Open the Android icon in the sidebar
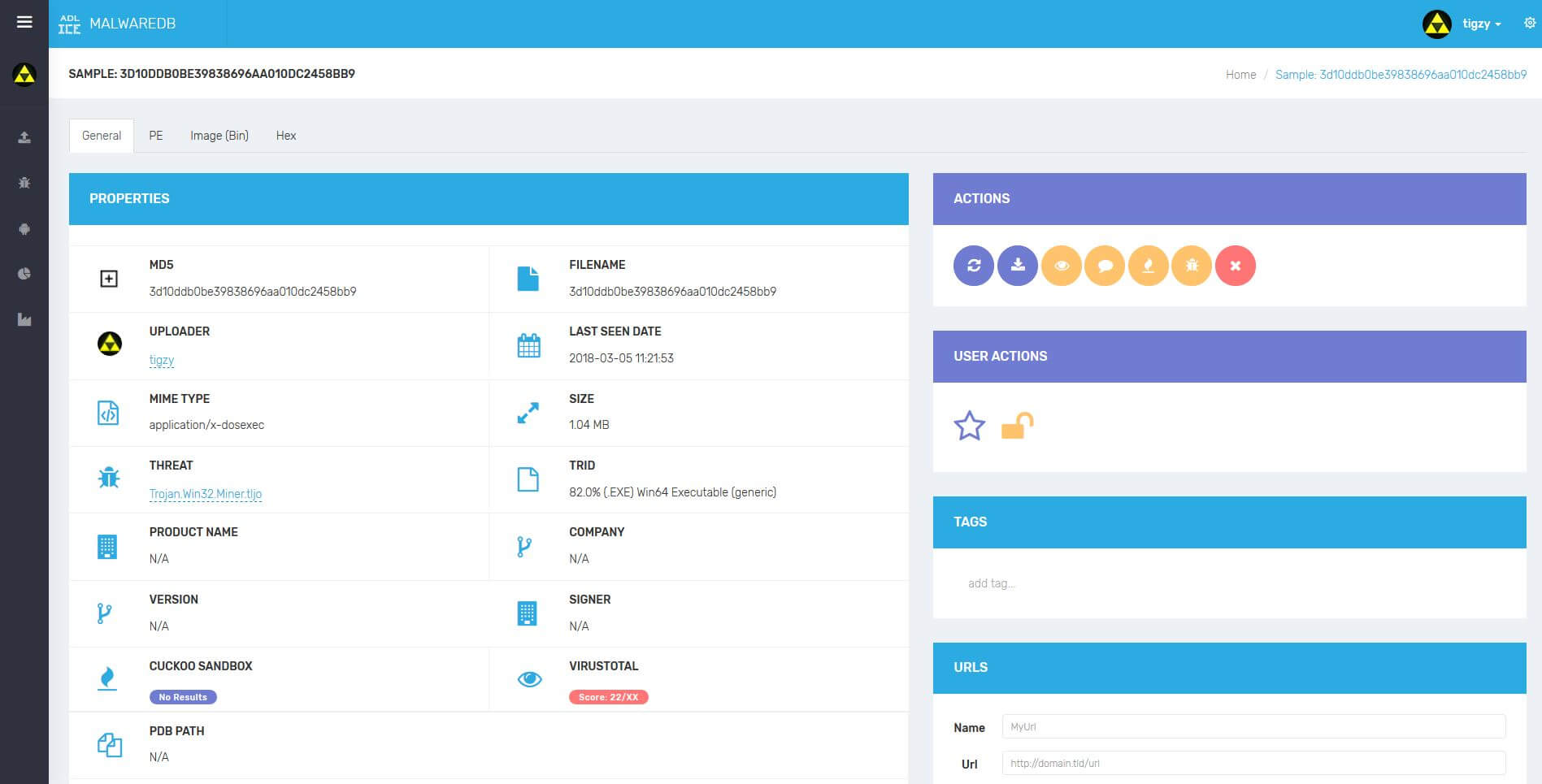 coord(24,229)
